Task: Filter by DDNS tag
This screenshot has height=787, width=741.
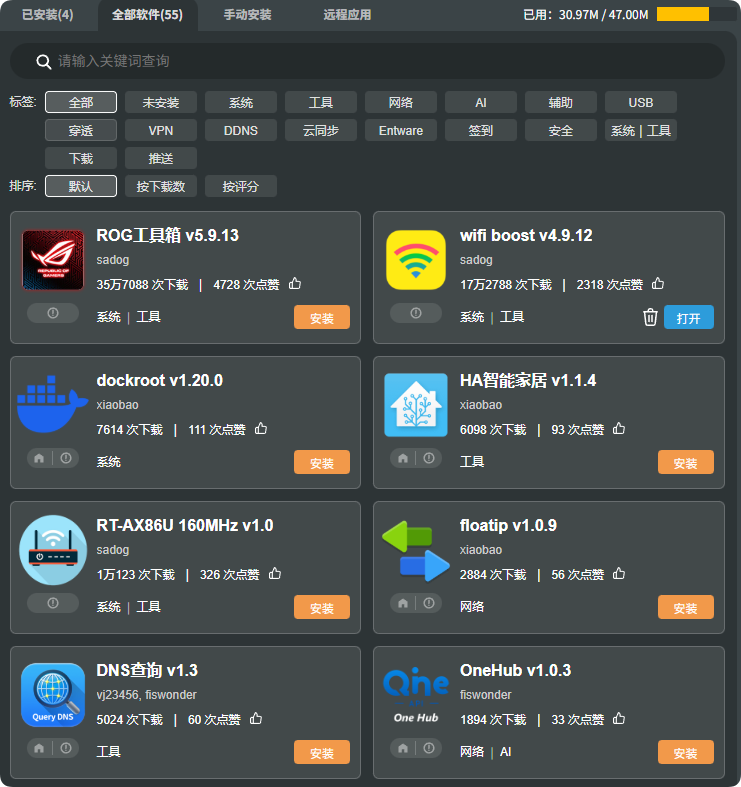Action: [241, 130]
